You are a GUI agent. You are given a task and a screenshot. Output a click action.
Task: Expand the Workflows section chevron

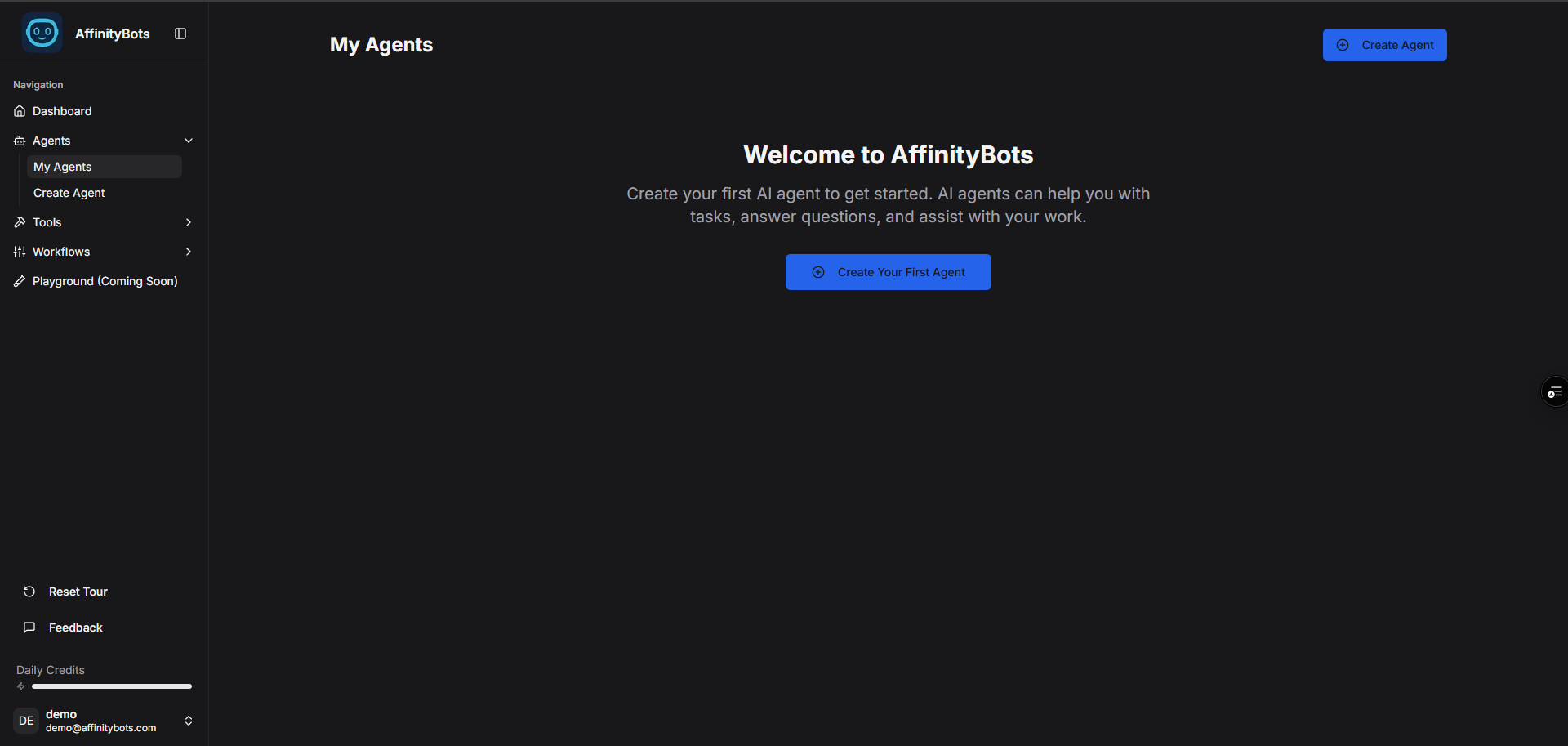pos(189,252)
